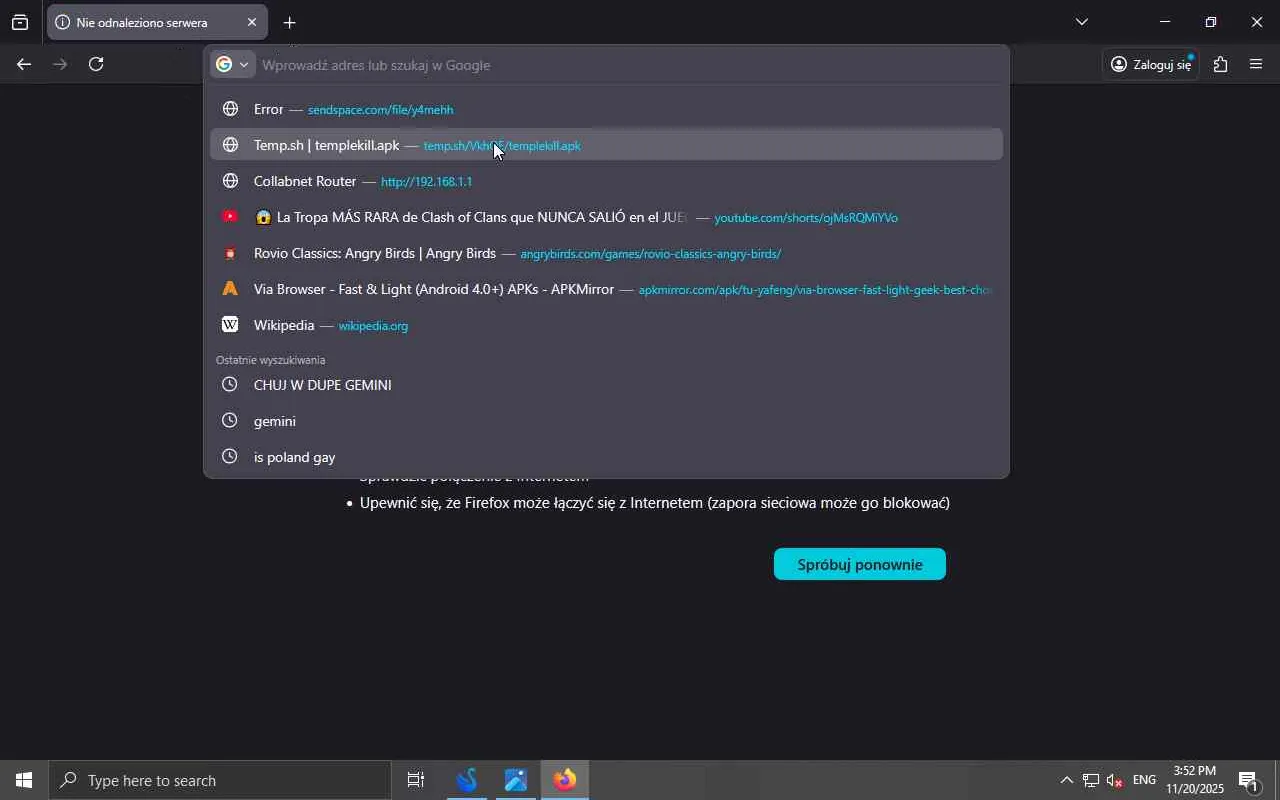Click the http://192.168.1.1 URL
1280x800 pixels.
pos(426,182)
